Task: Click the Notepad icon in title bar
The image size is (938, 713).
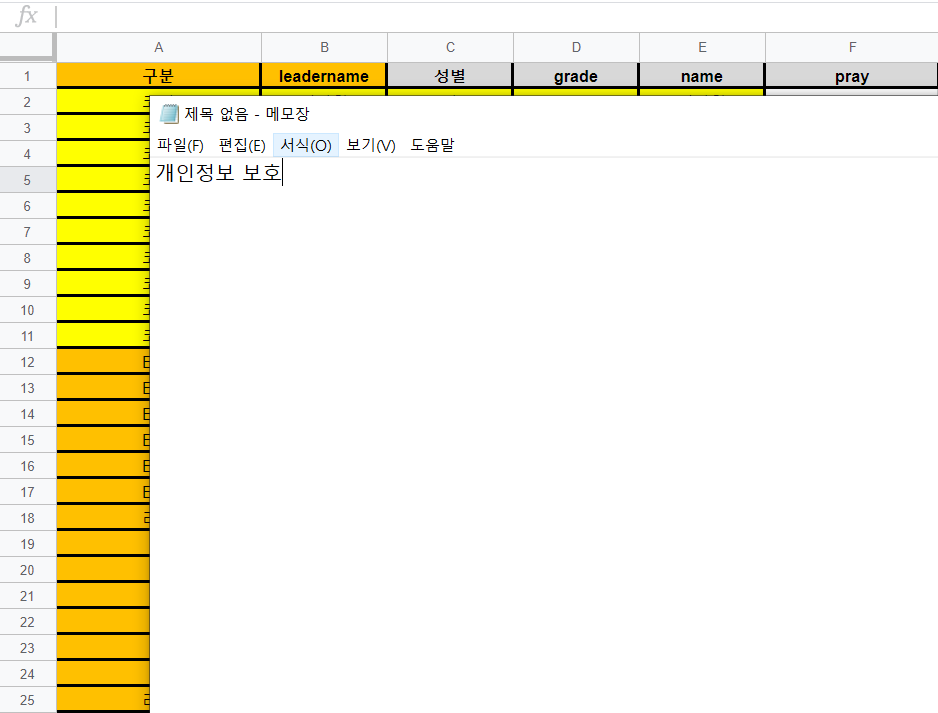Action: point(169,114)
